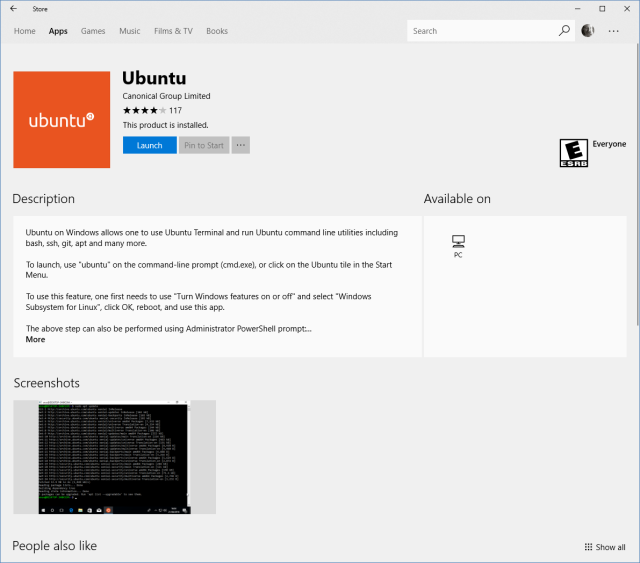Click the Description heading

click(x=44, y=199)
